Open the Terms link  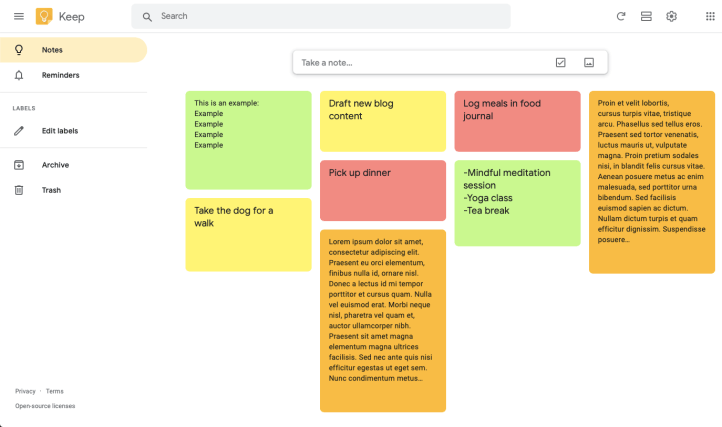tap(54, 391)
